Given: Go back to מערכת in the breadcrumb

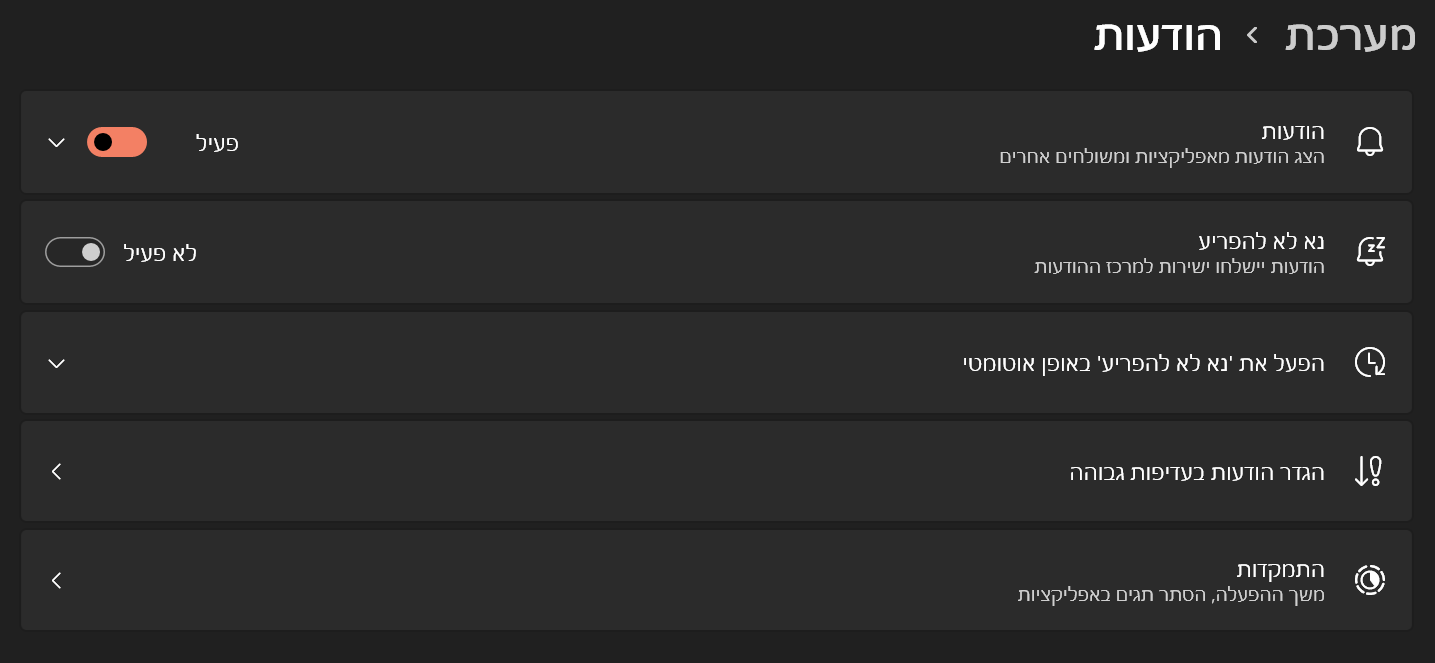Looking at the screenshot, I should [1350, 36].
